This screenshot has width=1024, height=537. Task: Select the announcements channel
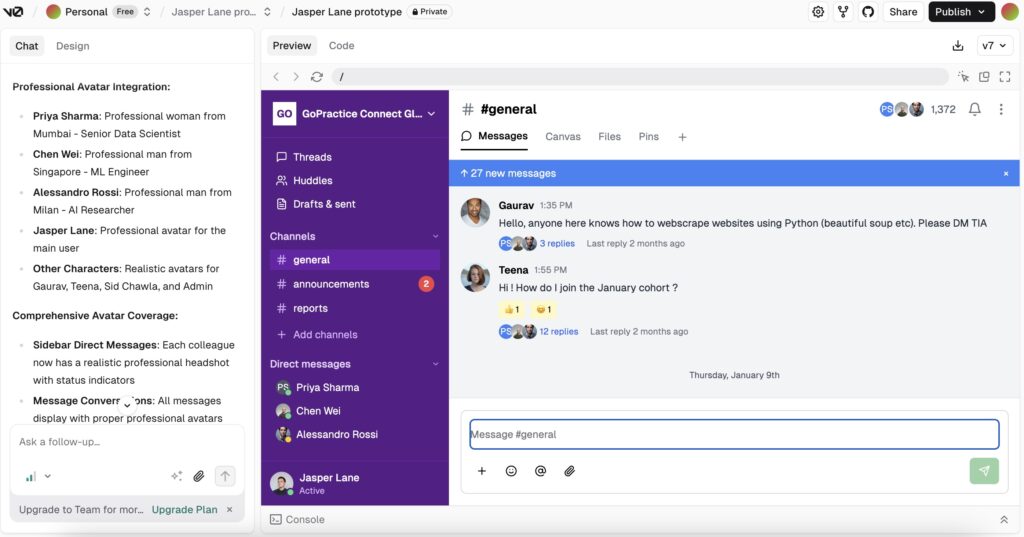tap(355, 284)
